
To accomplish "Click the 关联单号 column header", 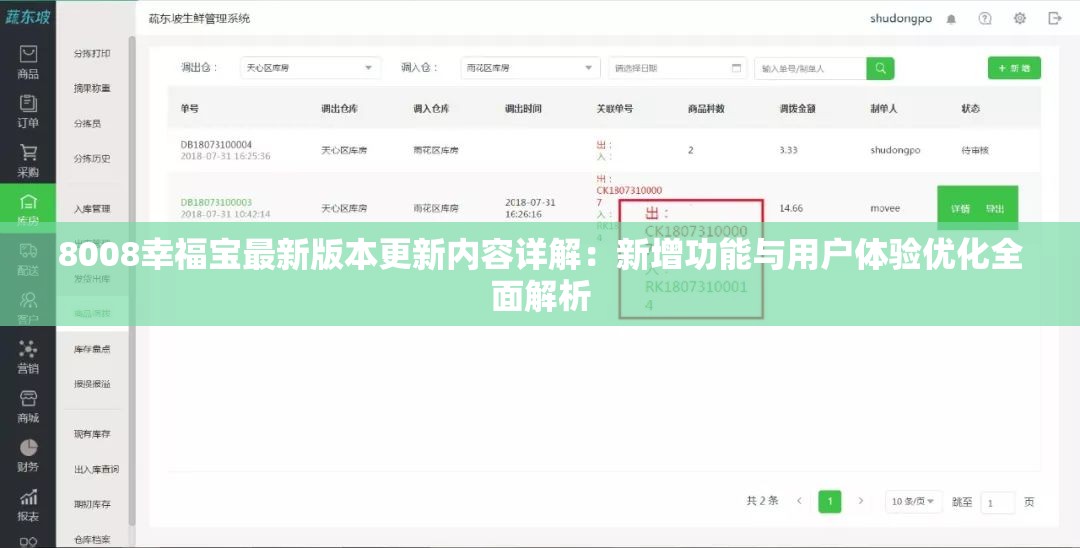I will click(x=614, y=108).
